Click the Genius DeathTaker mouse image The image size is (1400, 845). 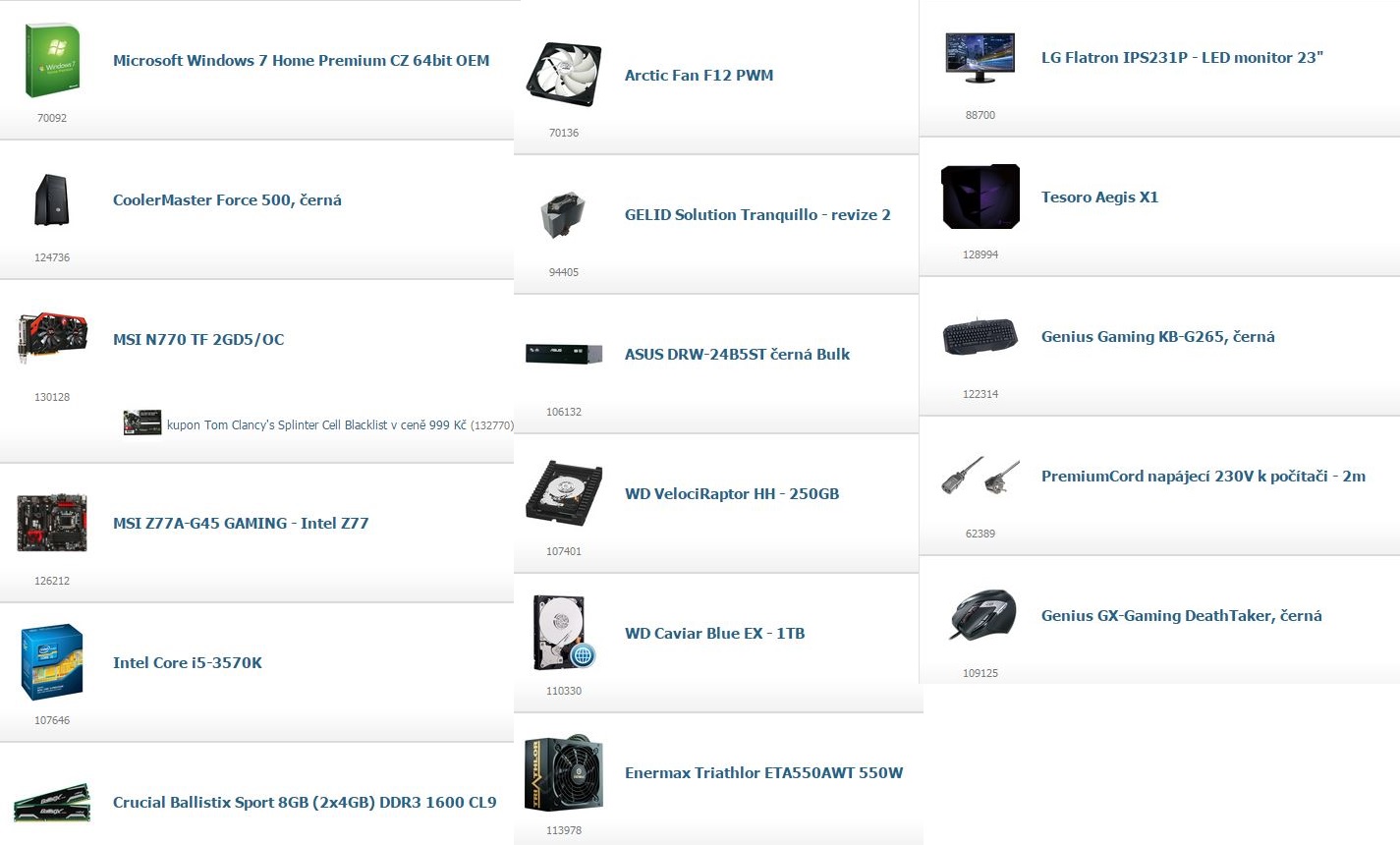(981, 616)
